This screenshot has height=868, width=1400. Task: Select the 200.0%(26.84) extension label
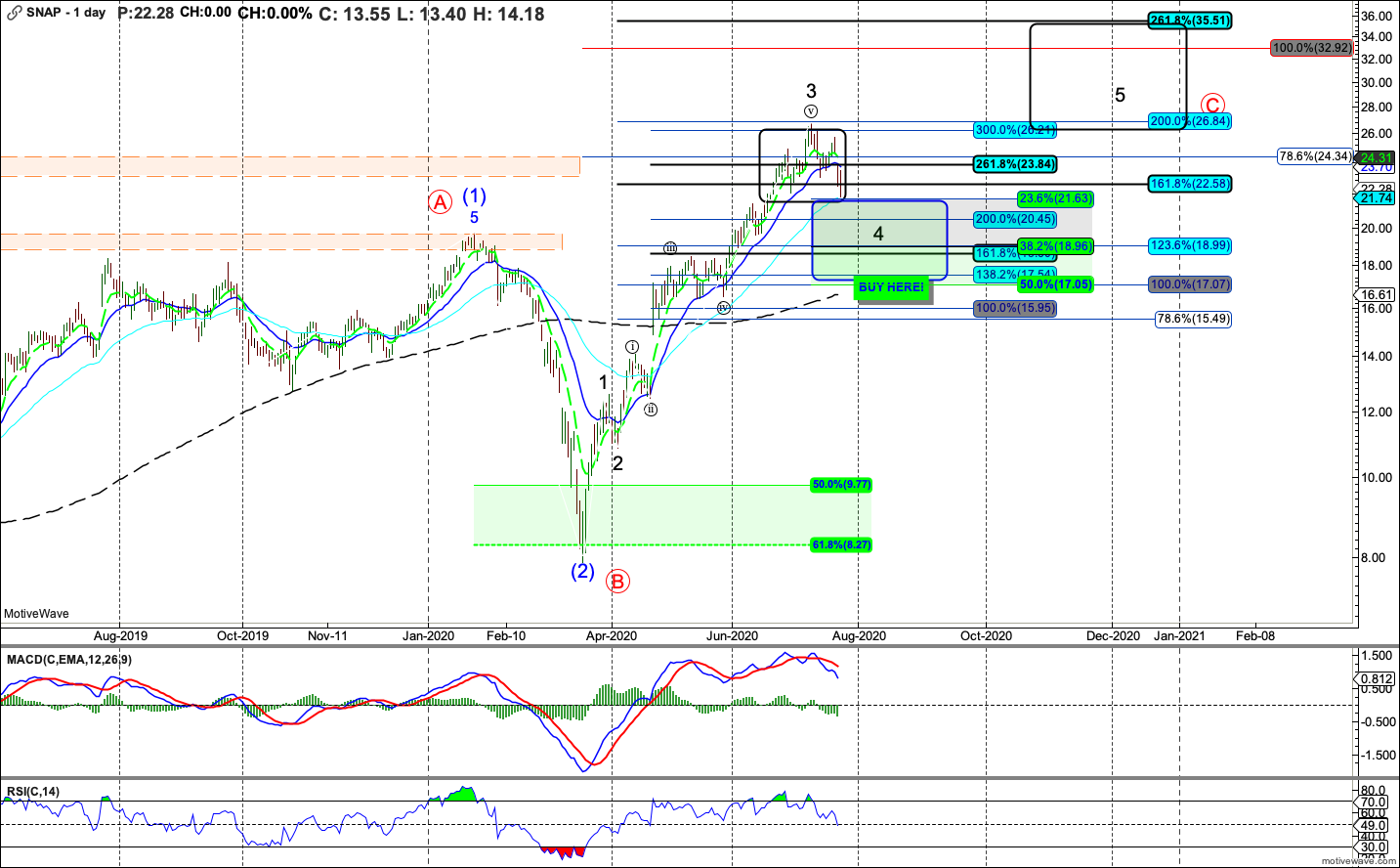tap(1189, 121)
